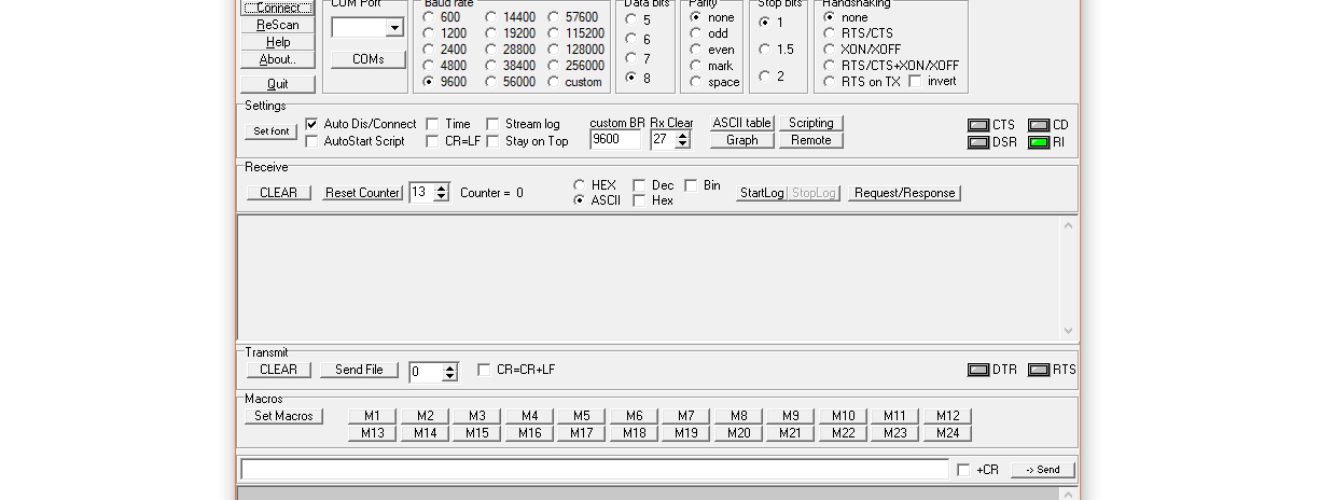The width and height of the screenshot is (1320, 500).
Task: Adjust the Transmit value spinner
Action: coord(450,372)
